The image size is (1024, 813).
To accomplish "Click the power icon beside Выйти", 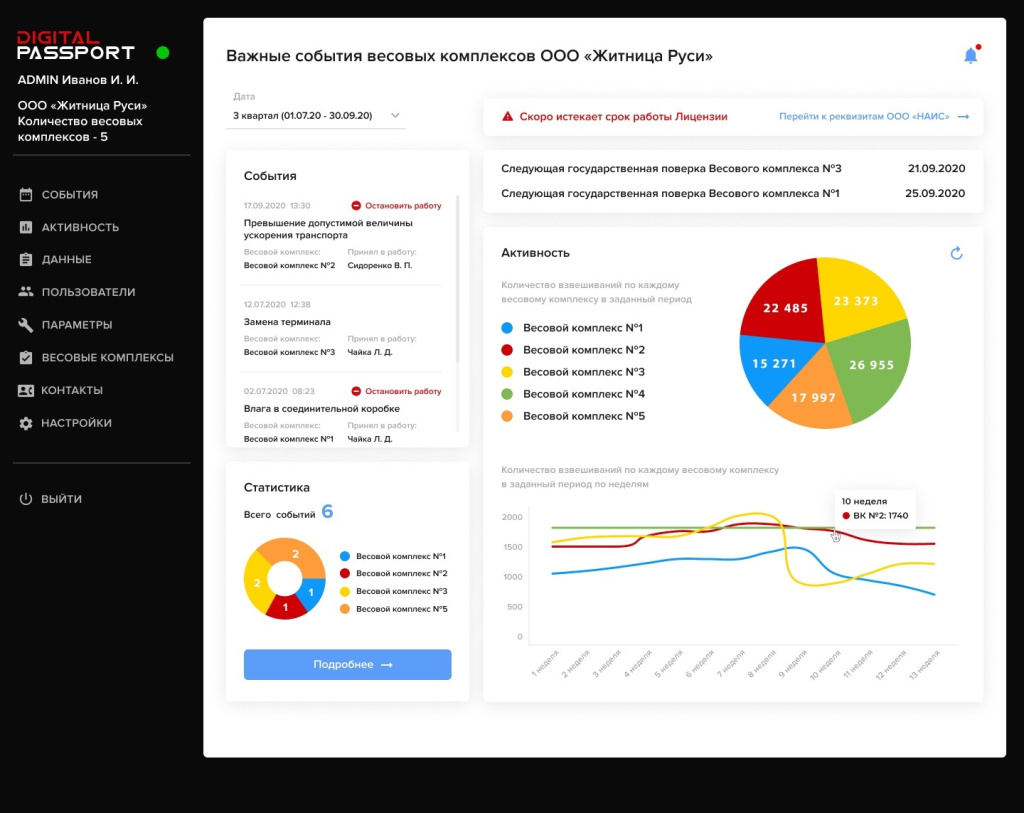I will (26, 499).
